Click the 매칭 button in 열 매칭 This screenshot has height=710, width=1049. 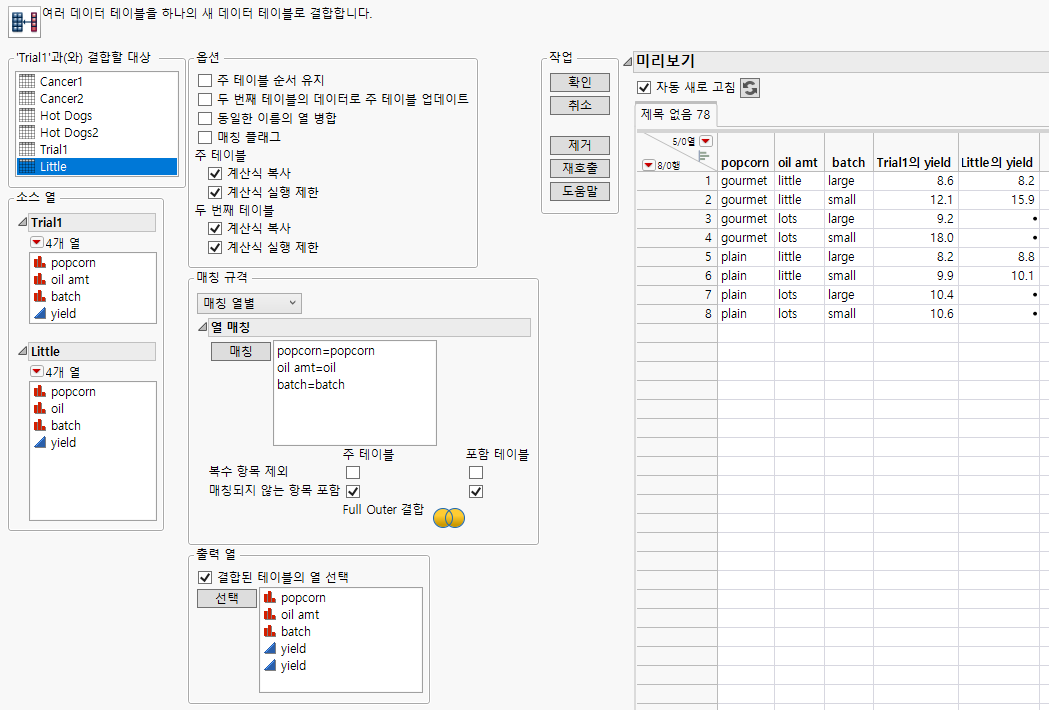pos(241,351)
